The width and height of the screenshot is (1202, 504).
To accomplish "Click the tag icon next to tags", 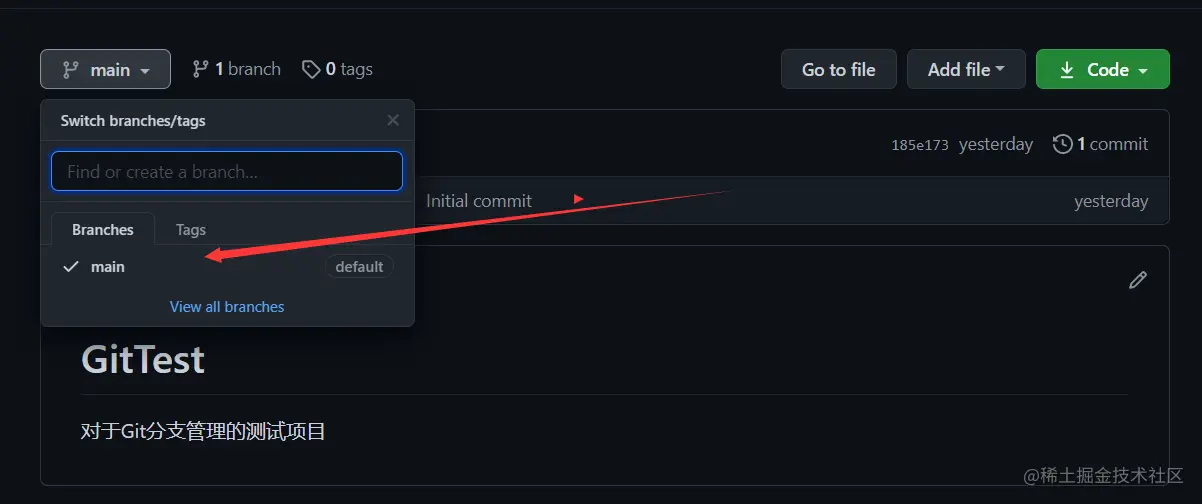I will pyautogui.click(x=311, y=69).
